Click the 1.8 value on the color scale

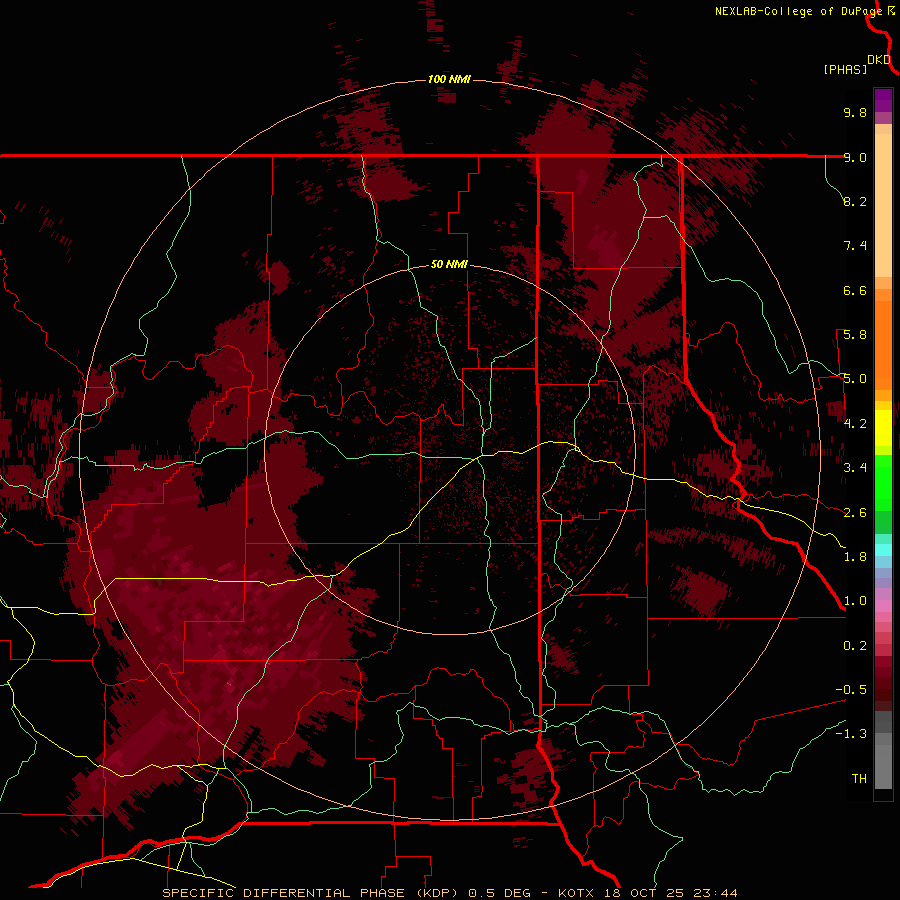pos(855,557)
